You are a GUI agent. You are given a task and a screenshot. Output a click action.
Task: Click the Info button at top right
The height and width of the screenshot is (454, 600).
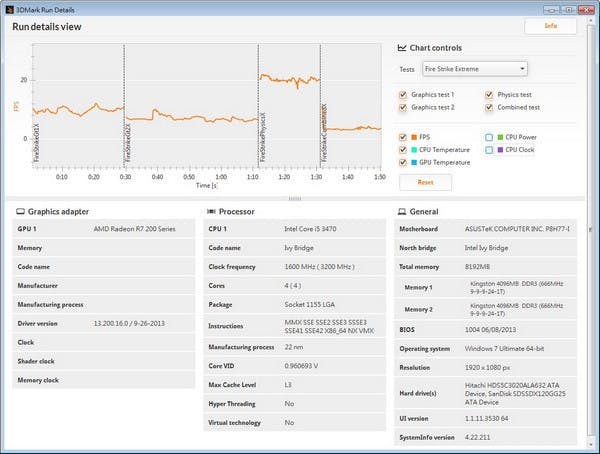tap(550, 27)
